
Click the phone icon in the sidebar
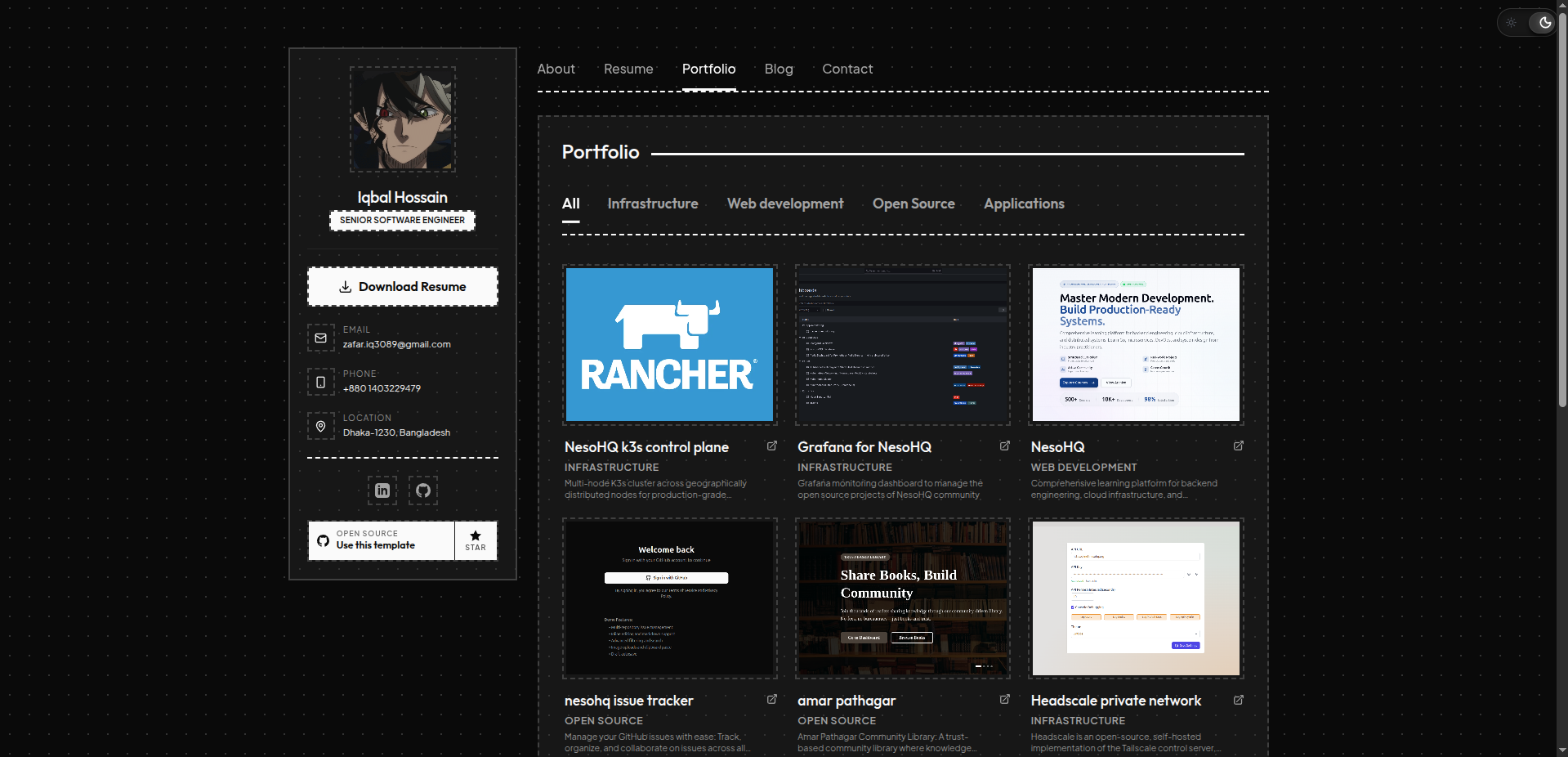click(320, 382)
